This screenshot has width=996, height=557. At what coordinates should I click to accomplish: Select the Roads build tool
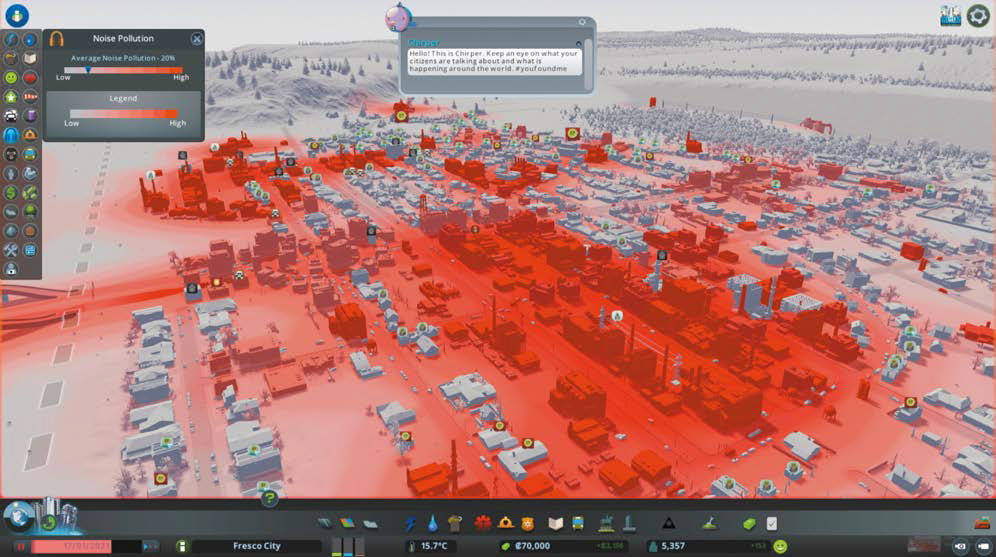[325, 524]
